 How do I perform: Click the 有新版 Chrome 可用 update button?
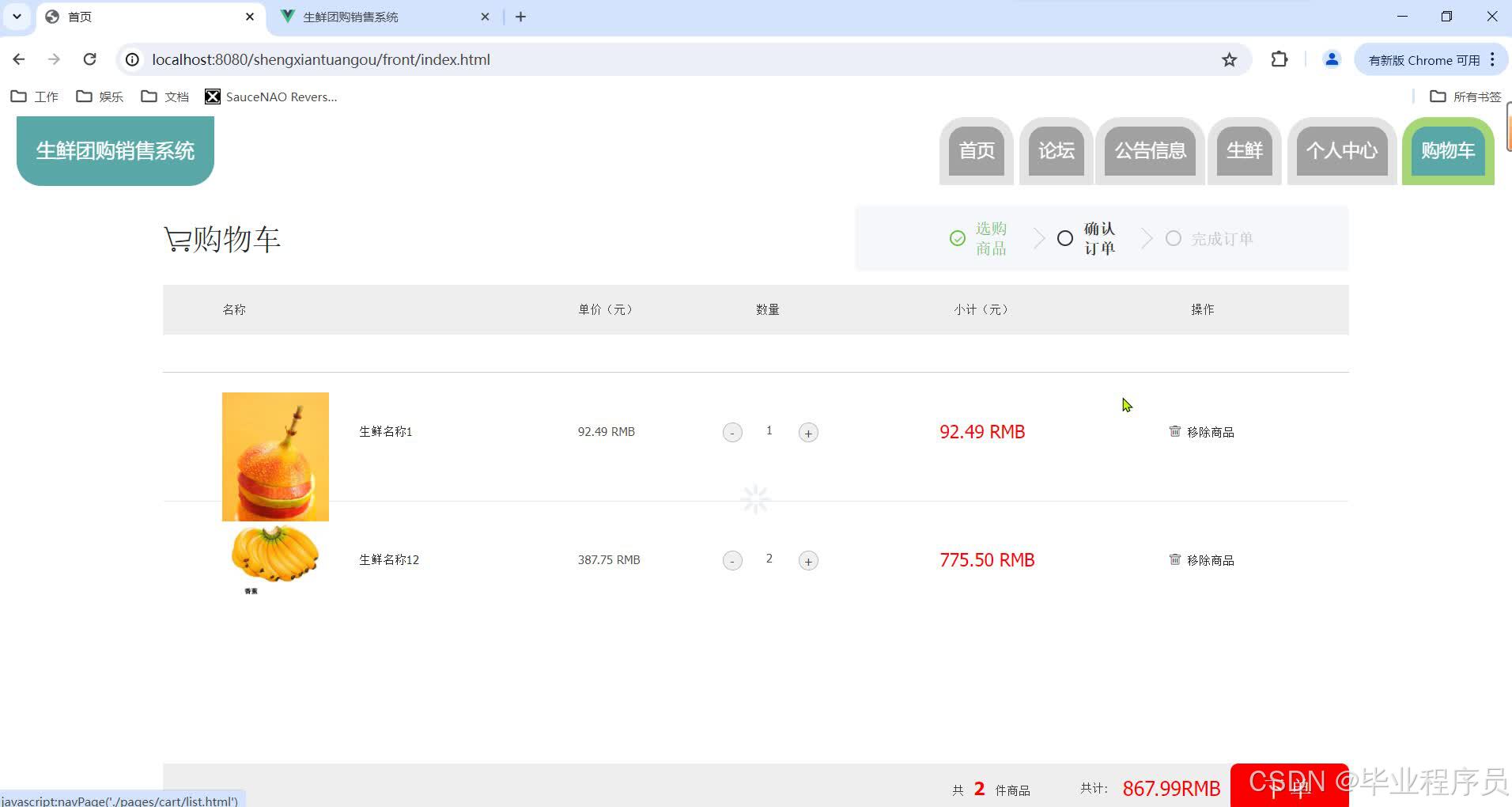pyautogui.click(x=1424, y=60)
